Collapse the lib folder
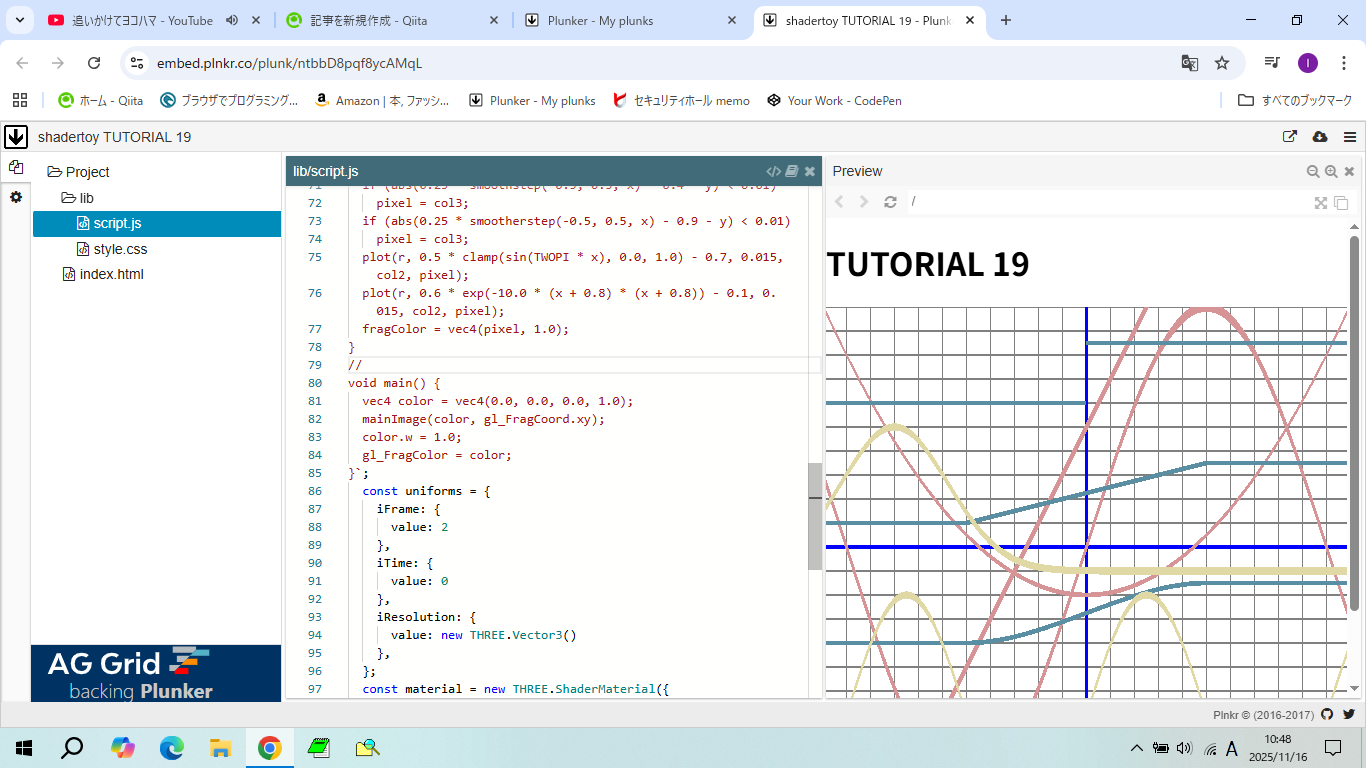This screenshot has height=768, width=1366. 77,198
